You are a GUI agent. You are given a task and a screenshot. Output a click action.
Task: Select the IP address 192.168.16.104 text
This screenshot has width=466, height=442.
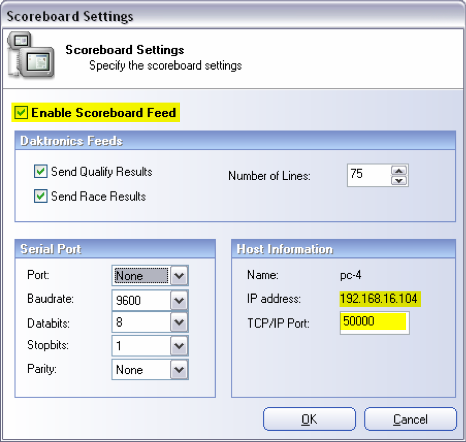pyautogui.click(x=379, y=298)
